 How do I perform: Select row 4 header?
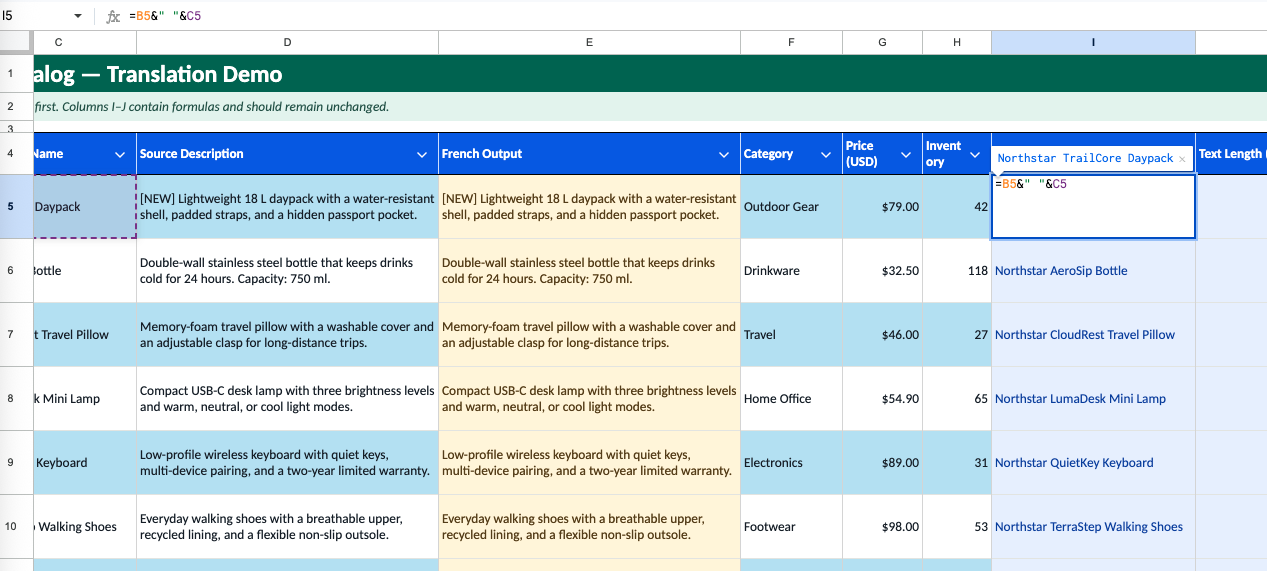[16, 154]
